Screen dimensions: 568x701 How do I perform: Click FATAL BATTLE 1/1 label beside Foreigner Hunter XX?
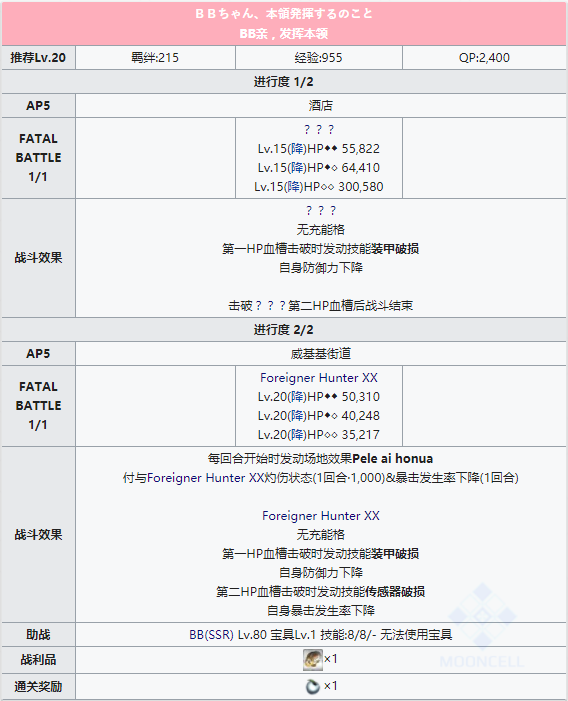(38, 406)
